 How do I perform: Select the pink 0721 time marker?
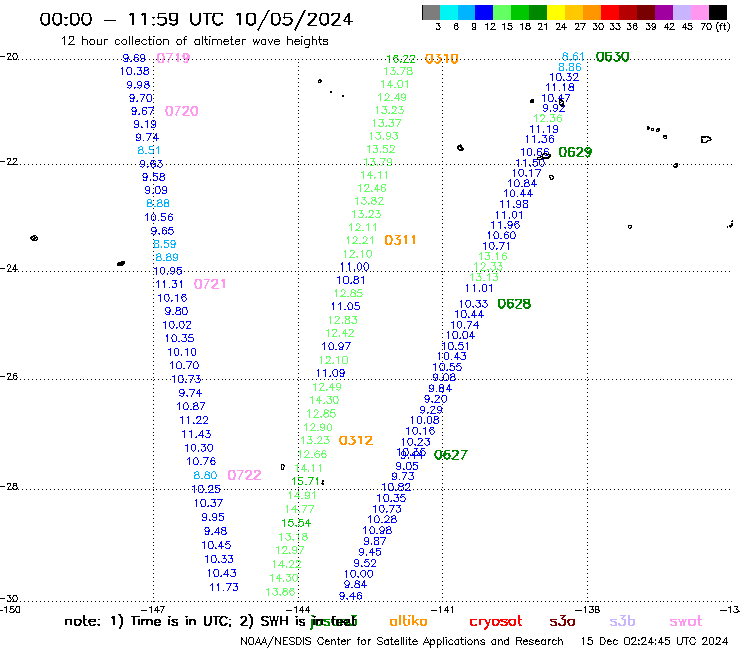pyautogui.click(x=210, y=284)
